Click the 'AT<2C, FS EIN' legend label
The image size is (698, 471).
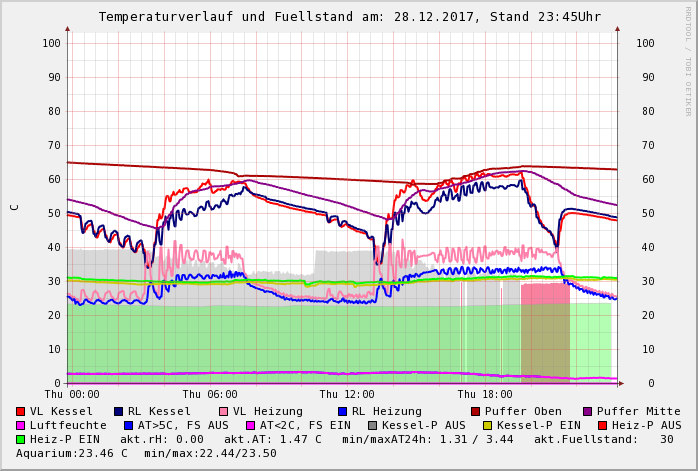coord(305,425)
